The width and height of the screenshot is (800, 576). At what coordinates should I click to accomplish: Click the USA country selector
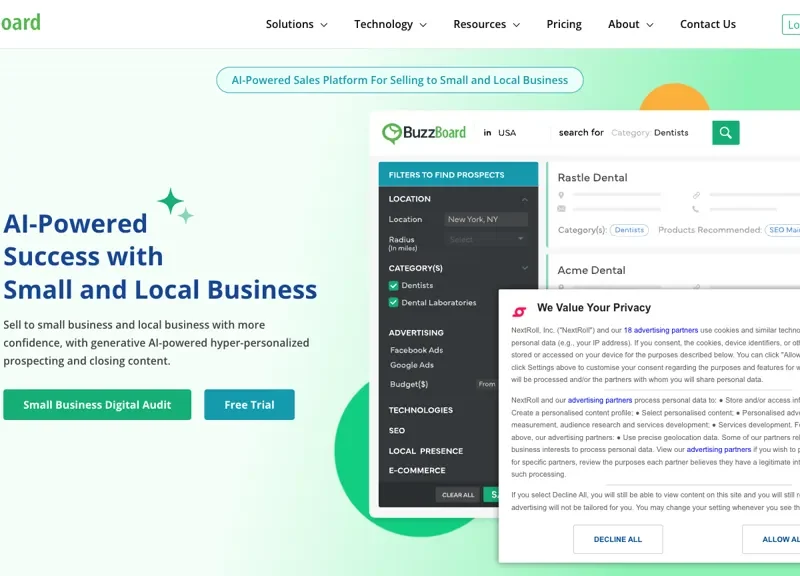click(507, 133)
